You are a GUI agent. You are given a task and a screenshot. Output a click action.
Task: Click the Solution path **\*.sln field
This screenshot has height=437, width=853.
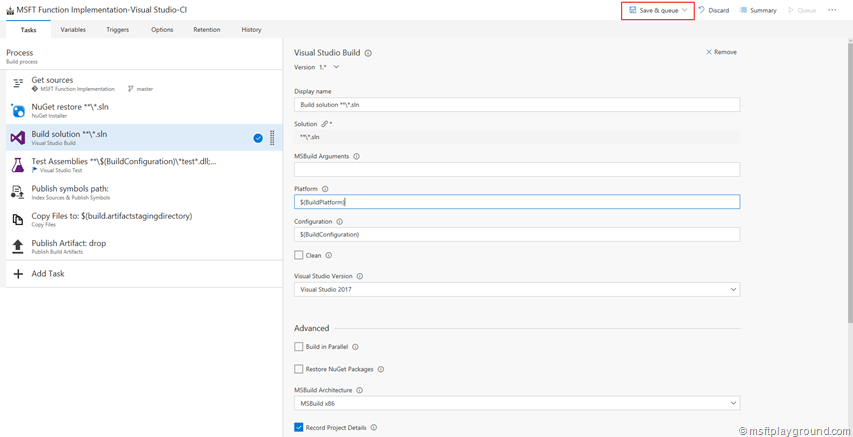(517, 137)
